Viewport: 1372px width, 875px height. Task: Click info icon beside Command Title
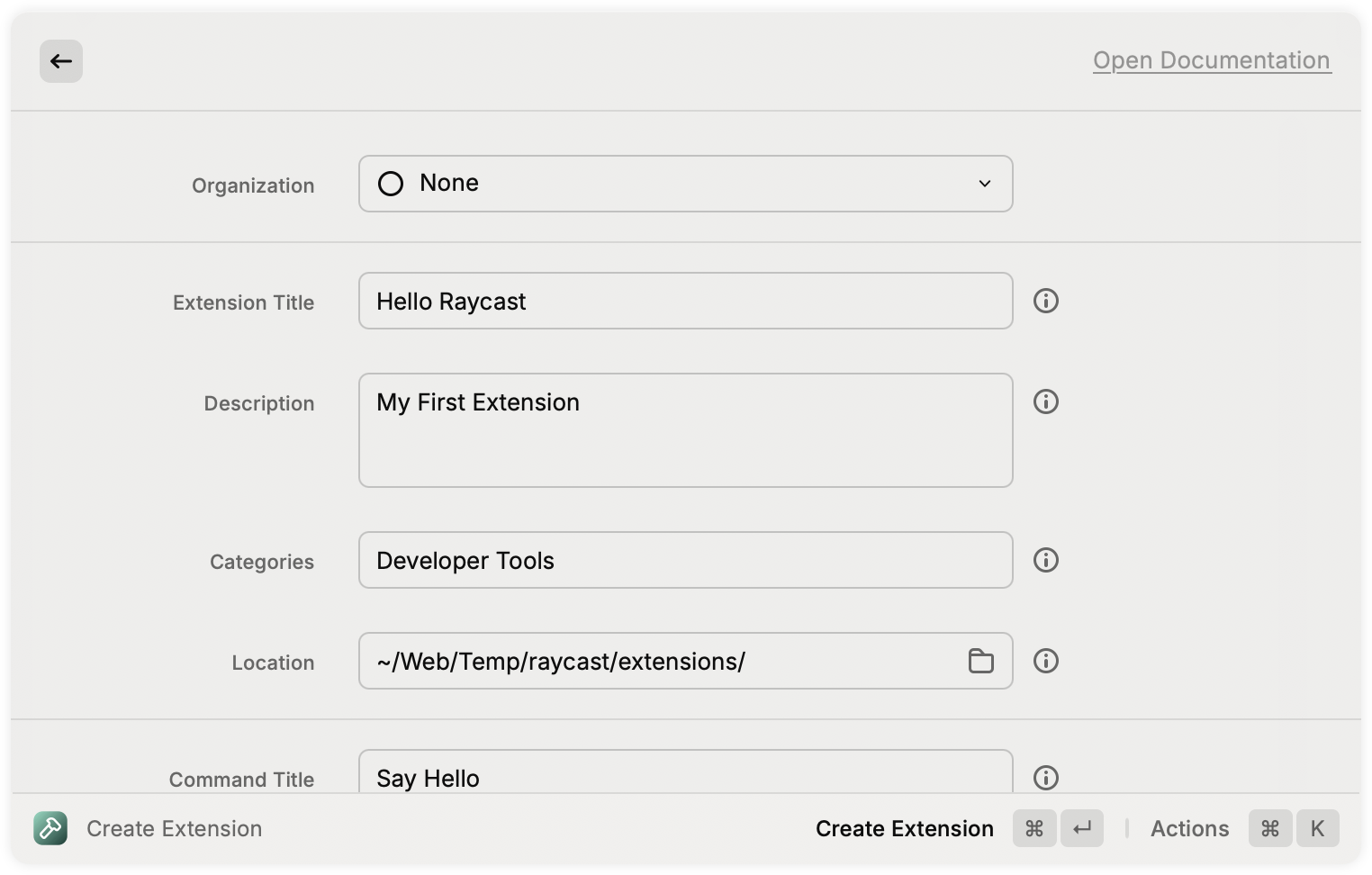pyautogui.click(x=1045, y=777)
